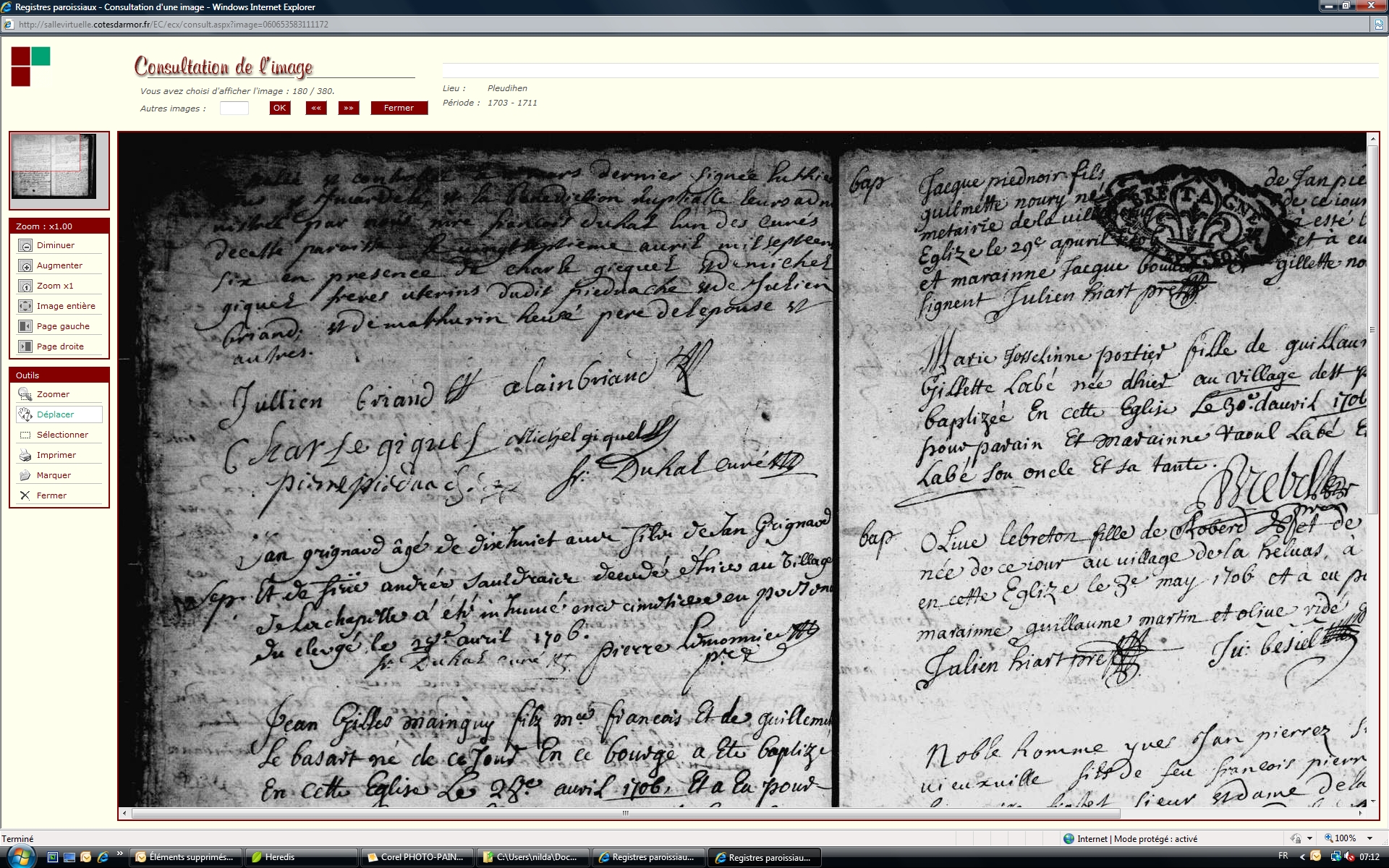Show Image entière full view
The height and width of the screenshot is (868, 1389).
(x=25, y=307)
